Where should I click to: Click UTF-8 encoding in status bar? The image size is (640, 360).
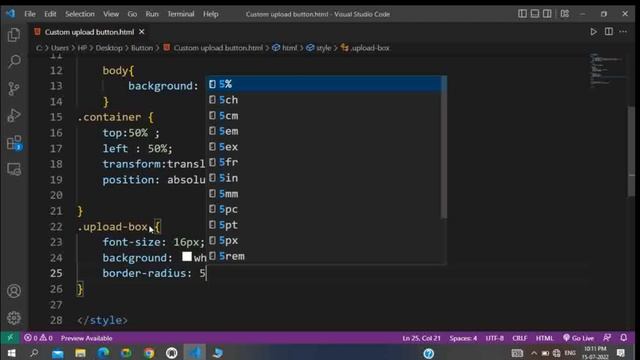494,338
